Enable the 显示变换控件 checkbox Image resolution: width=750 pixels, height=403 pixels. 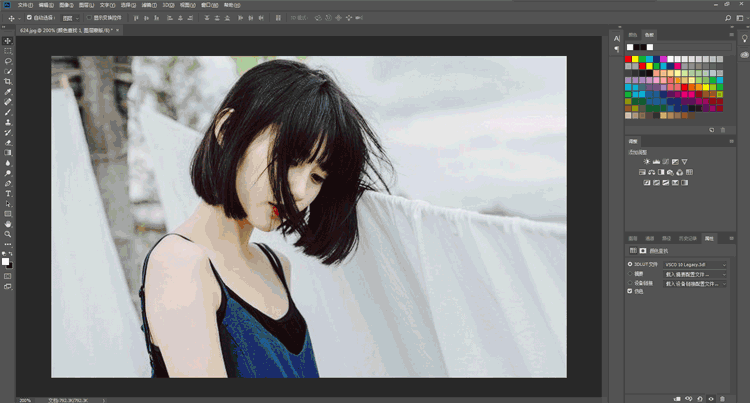click(x=88, y=18)
